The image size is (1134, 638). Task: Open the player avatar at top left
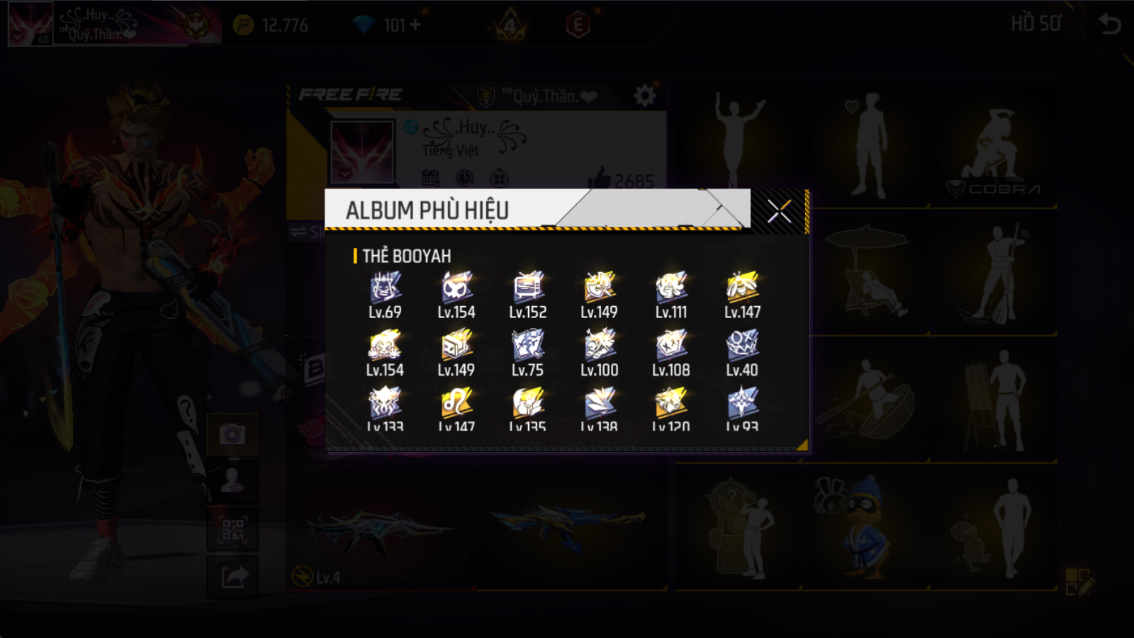(30, 24)
